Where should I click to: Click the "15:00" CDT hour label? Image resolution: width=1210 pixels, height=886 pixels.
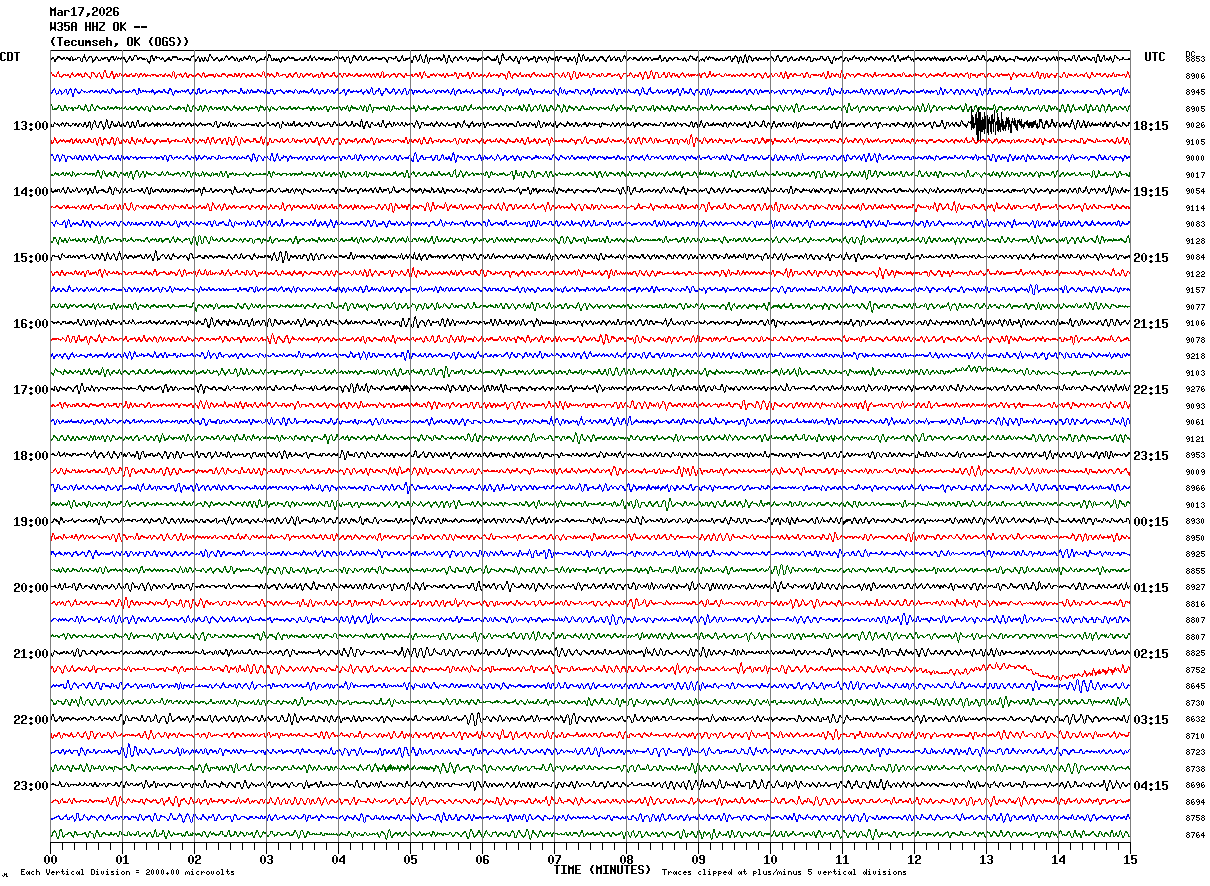[30, 258]
